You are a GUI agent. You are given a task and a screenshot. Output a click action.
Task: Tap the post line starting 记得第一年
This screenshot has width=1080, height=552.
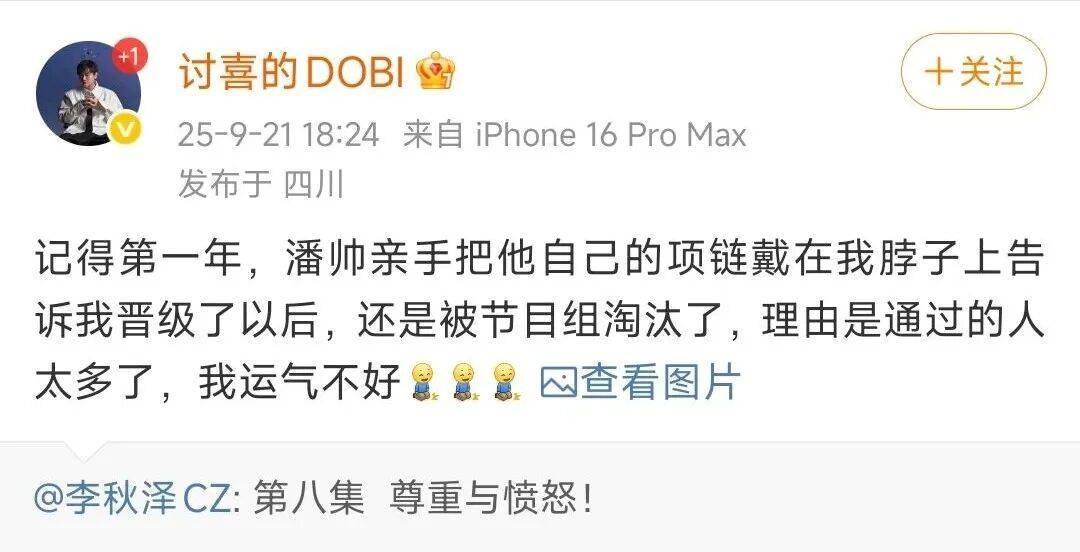539,262
